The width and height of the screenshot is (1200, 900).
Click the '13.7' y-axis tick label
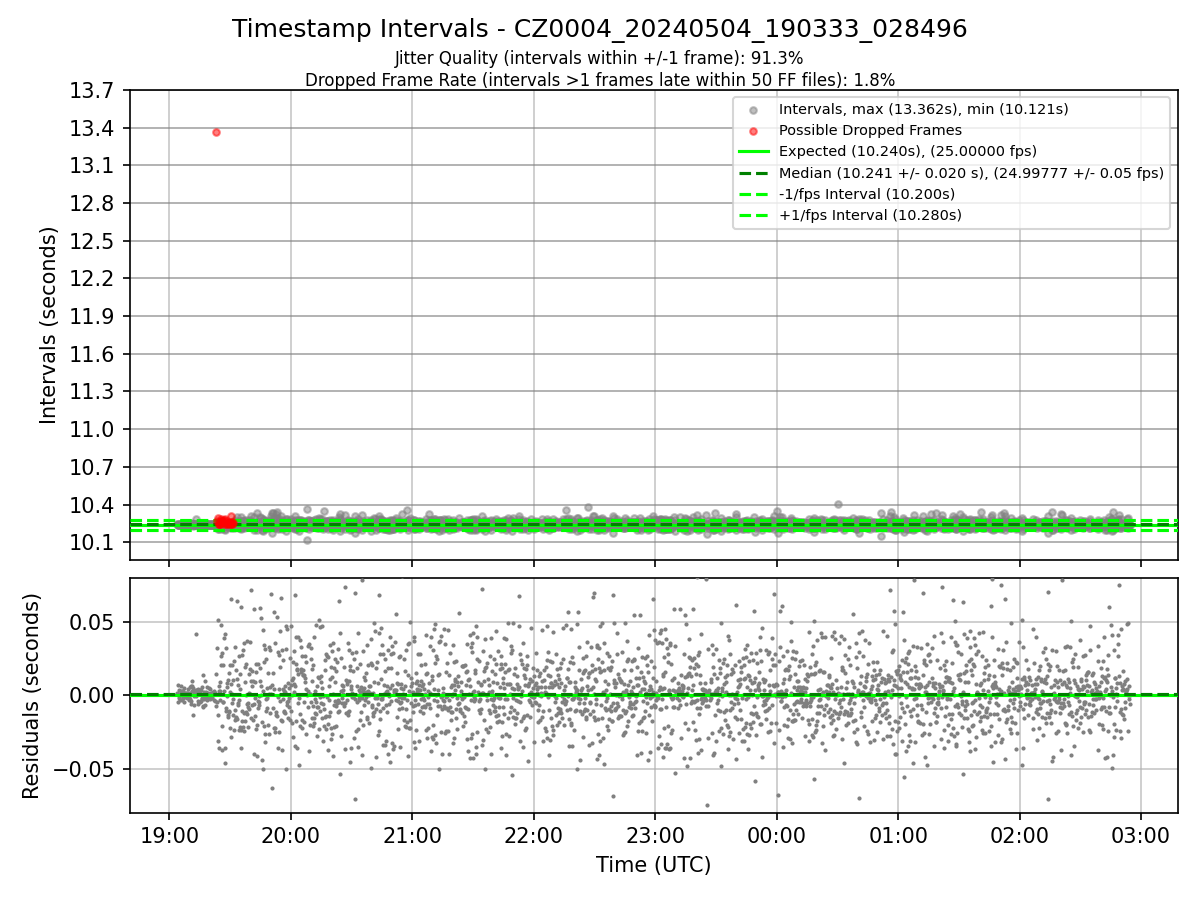(92, 91)
